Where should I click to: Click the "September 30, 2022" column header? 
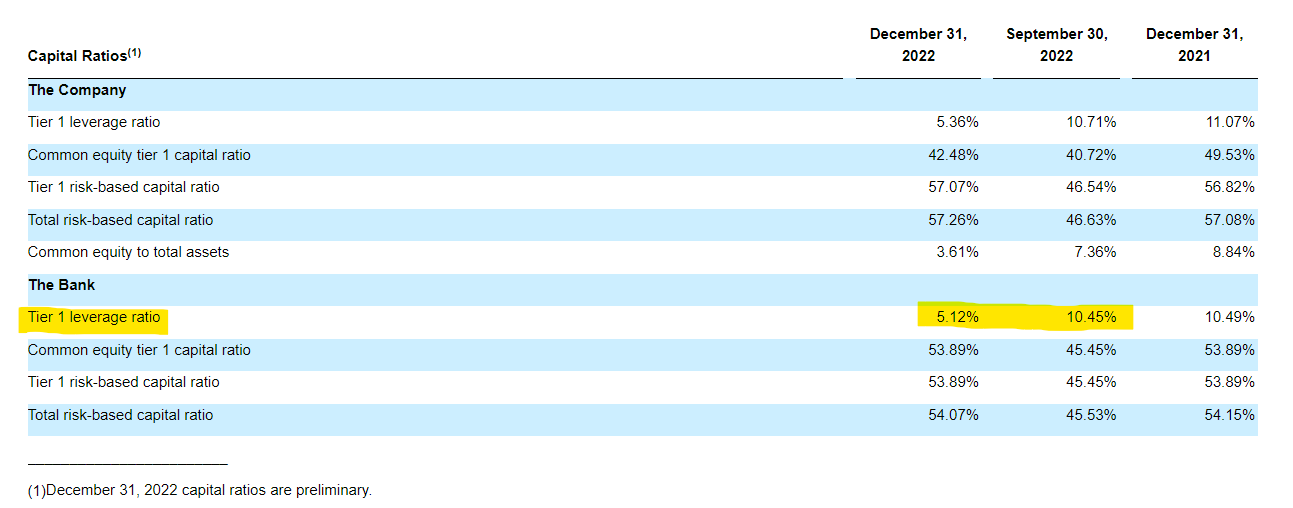(x=1056, y=45)
